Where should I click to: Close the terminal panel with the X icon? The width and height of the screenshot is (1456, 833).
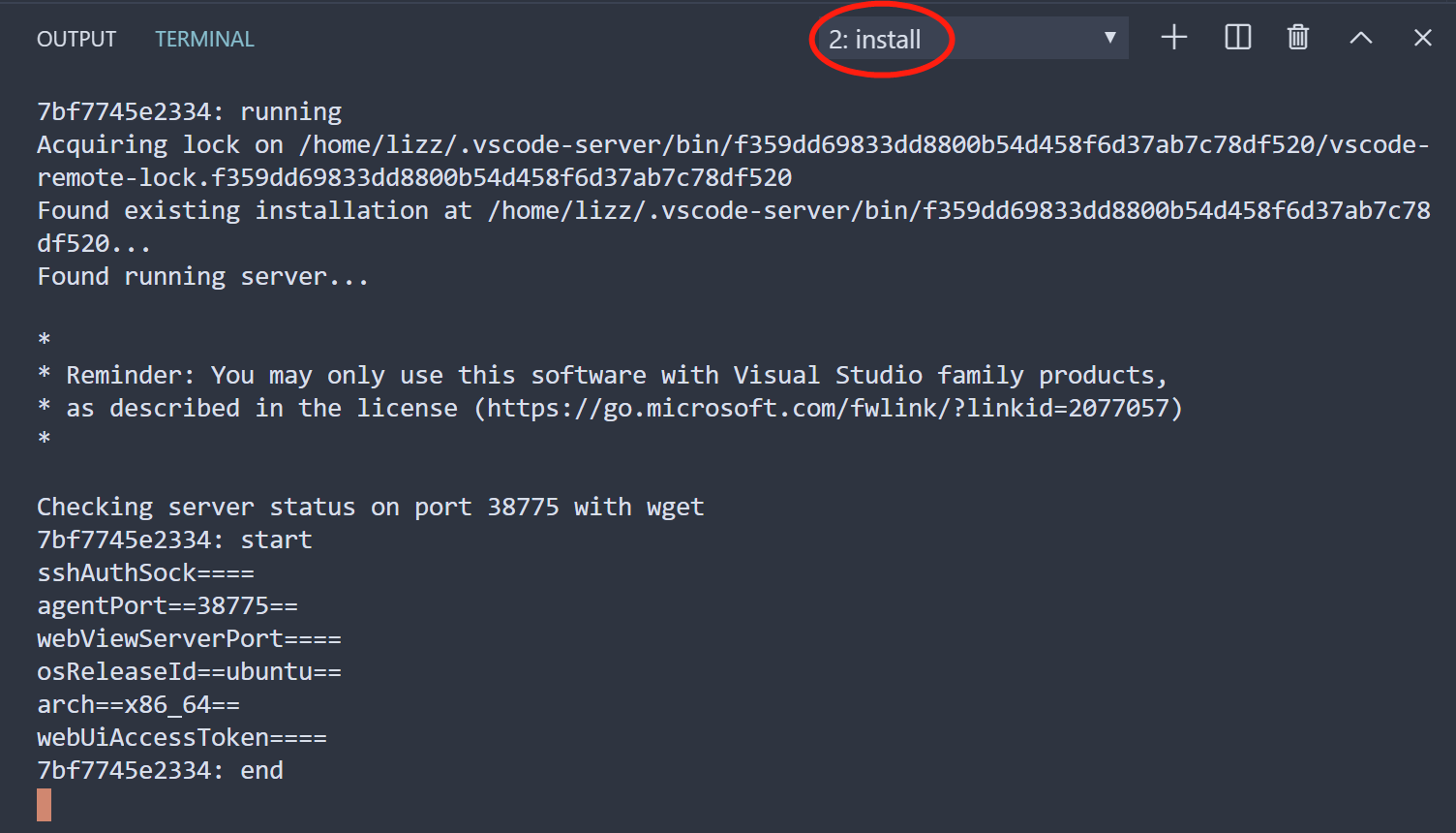(1422, 37)
